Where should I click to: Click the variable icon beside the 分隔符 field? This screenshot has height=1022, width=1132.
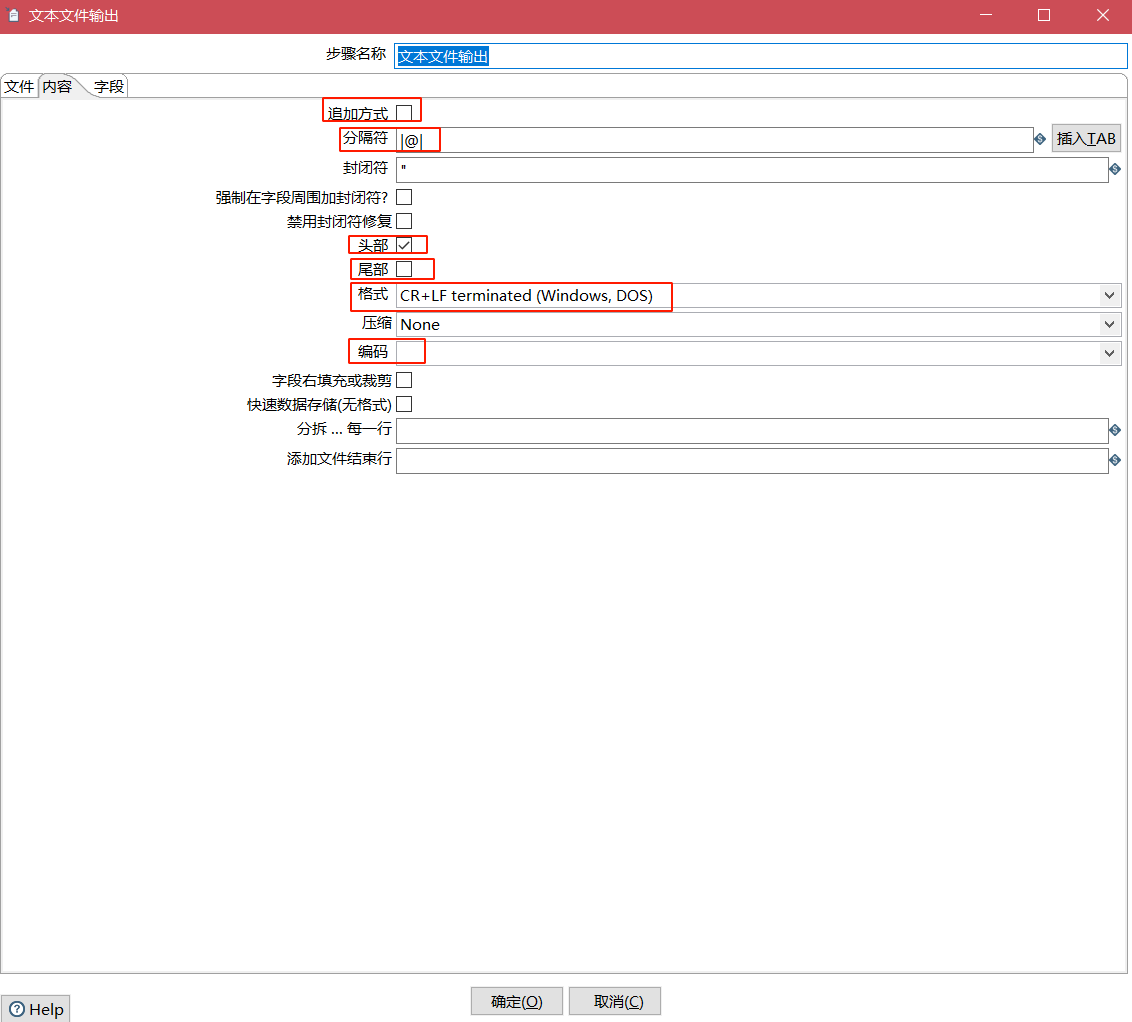coord(1040,139)
